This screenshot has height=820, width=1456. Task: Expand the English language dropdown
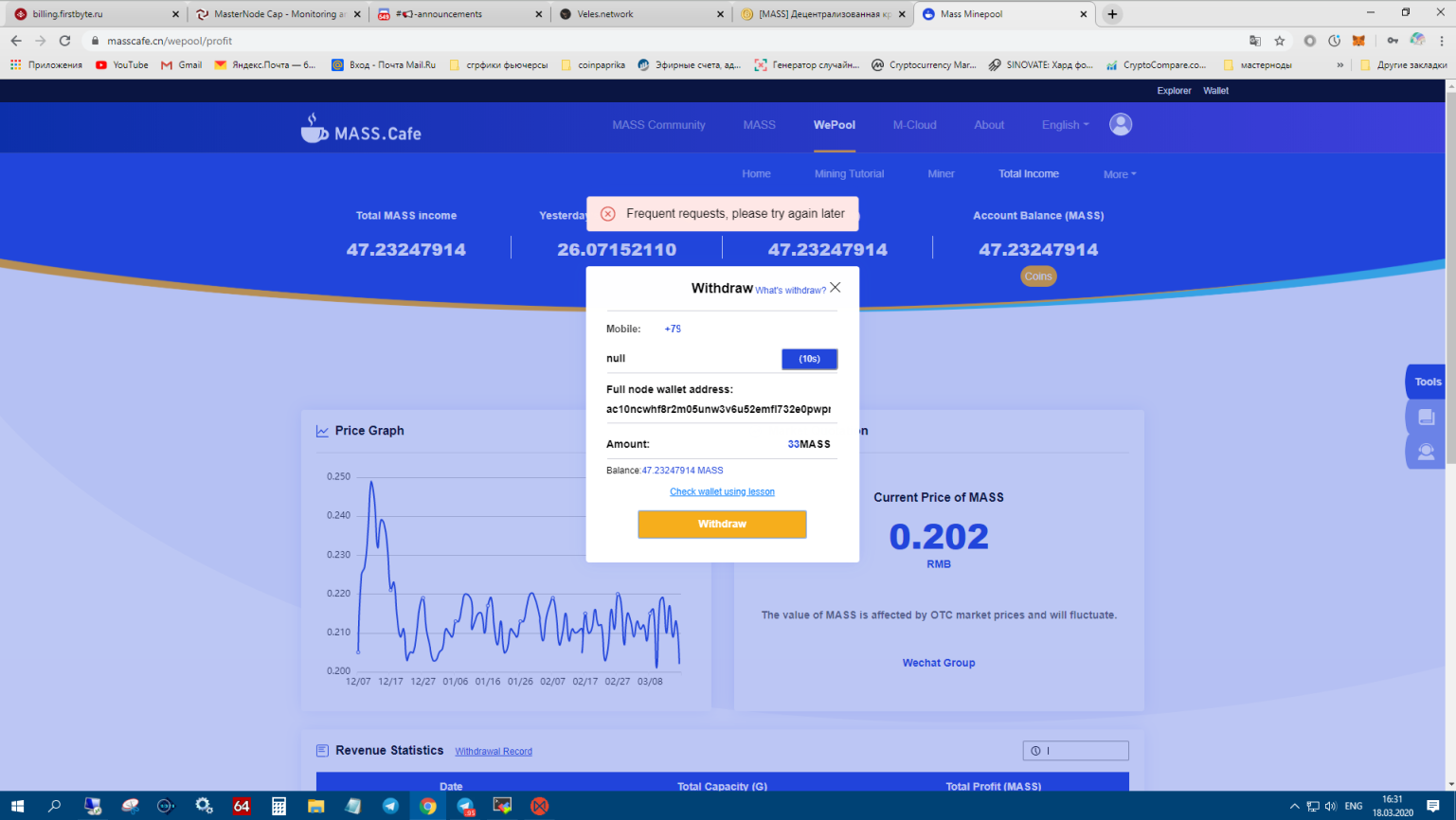[1065, 125]
